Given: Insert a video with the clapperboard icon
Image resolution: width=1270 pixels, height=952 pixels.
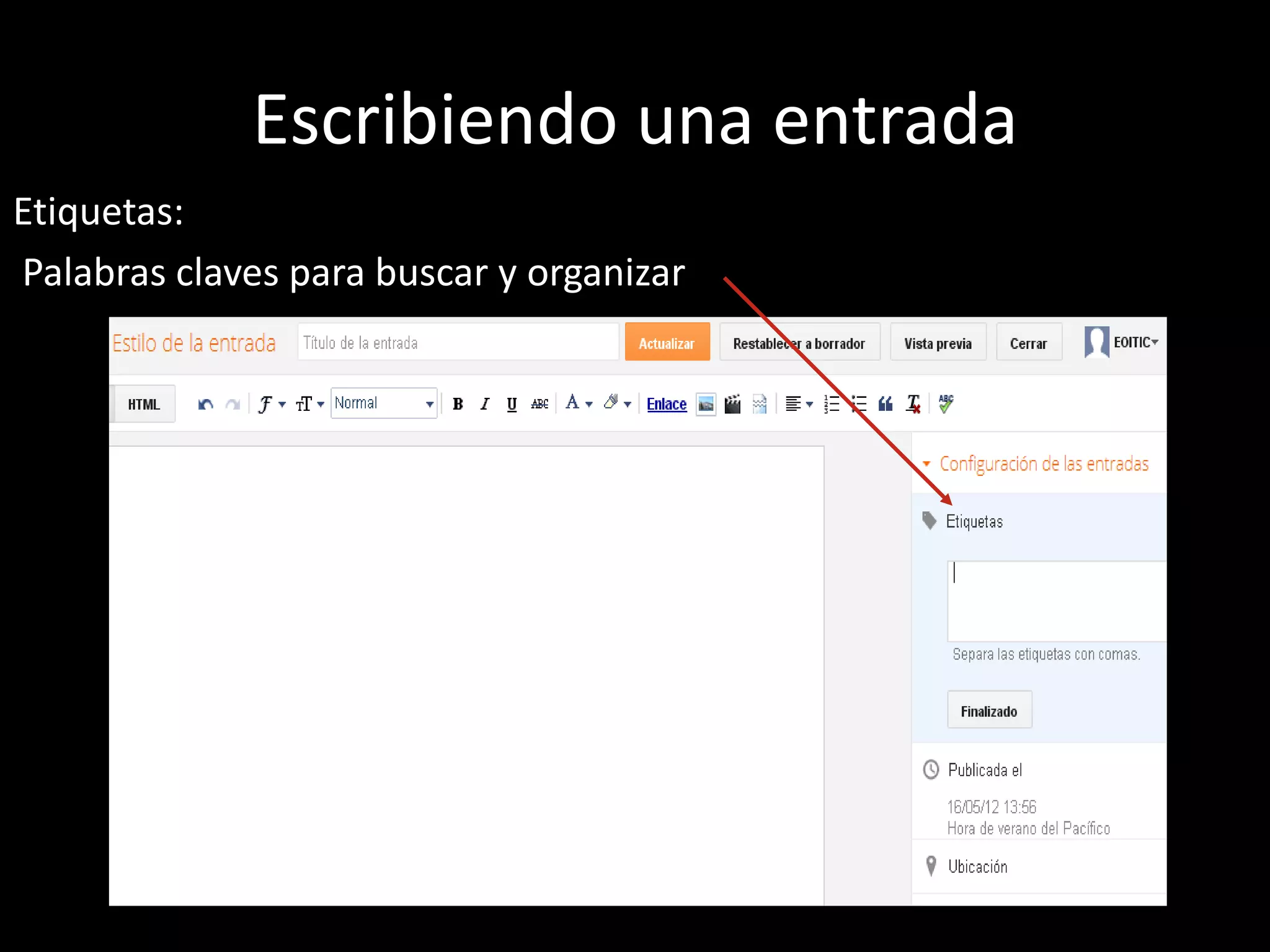Looking at the screenshot, I should [x=732, y=404].
